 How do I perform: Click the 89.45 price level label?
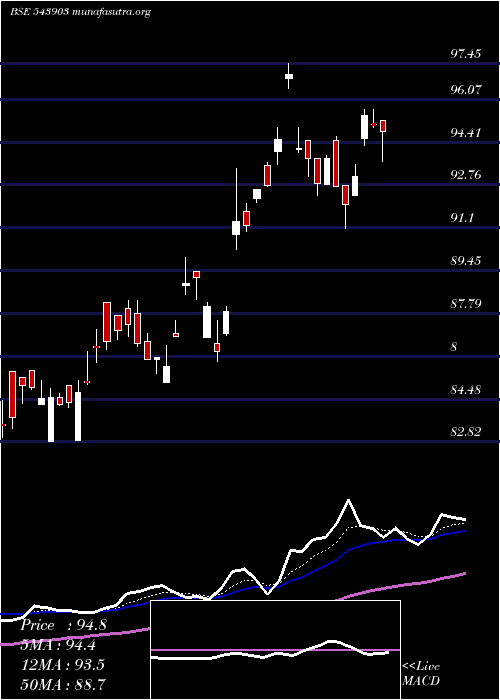[x=466, y=260]
